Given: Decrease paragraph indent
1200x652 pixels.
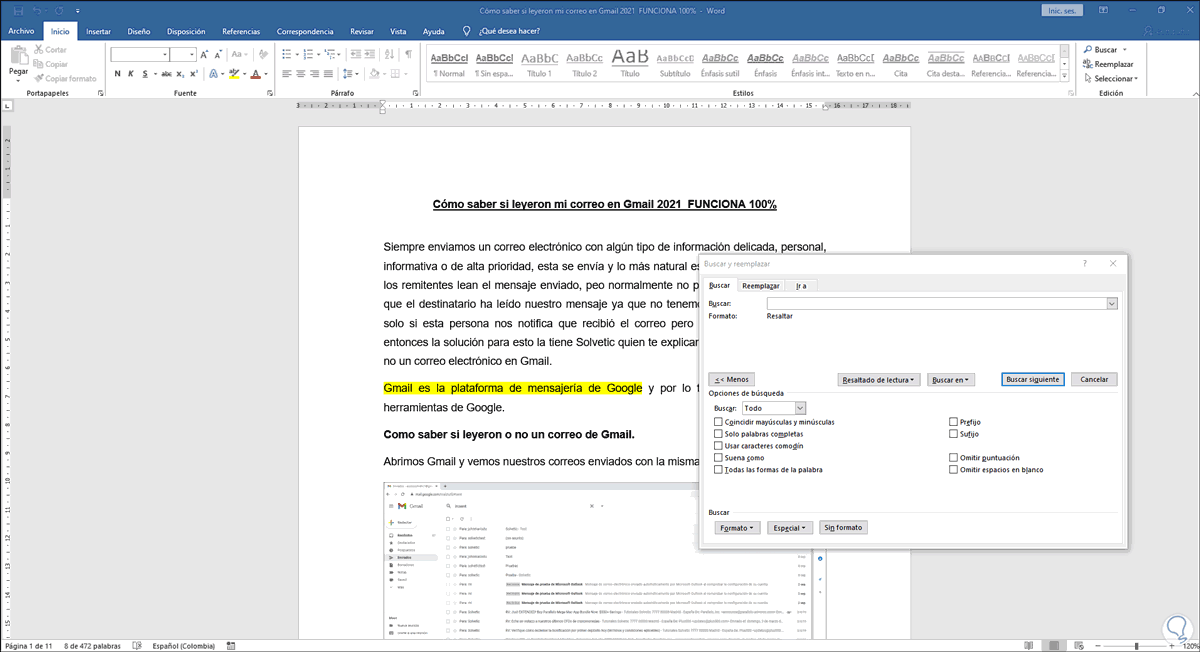Looking at the screenshot, I should [357, 54].
